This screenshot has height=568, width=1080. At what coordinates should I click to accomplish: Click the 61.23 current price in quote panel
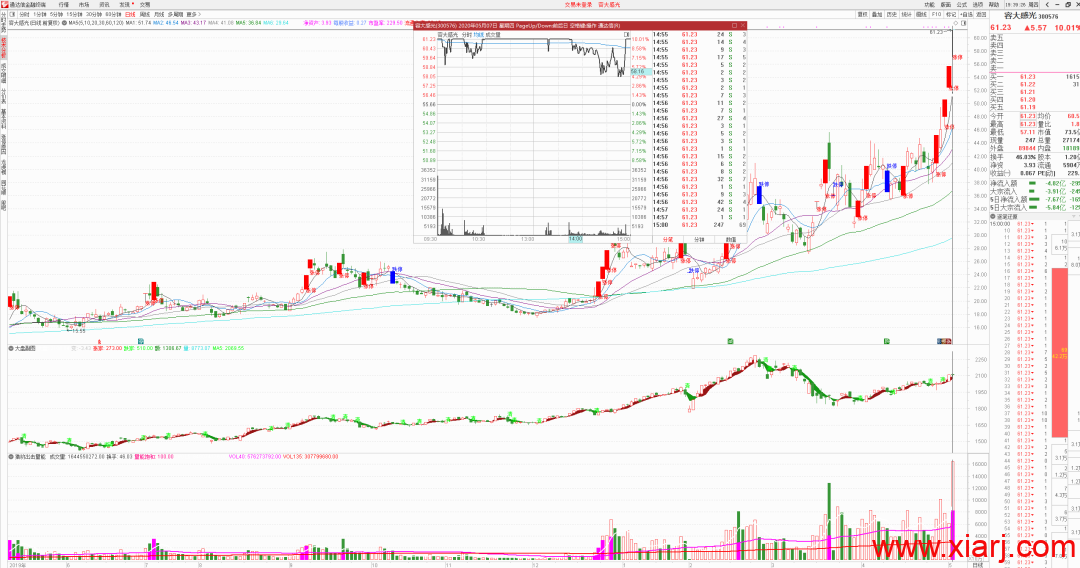pyautogui.click(x=1001, y=28)
